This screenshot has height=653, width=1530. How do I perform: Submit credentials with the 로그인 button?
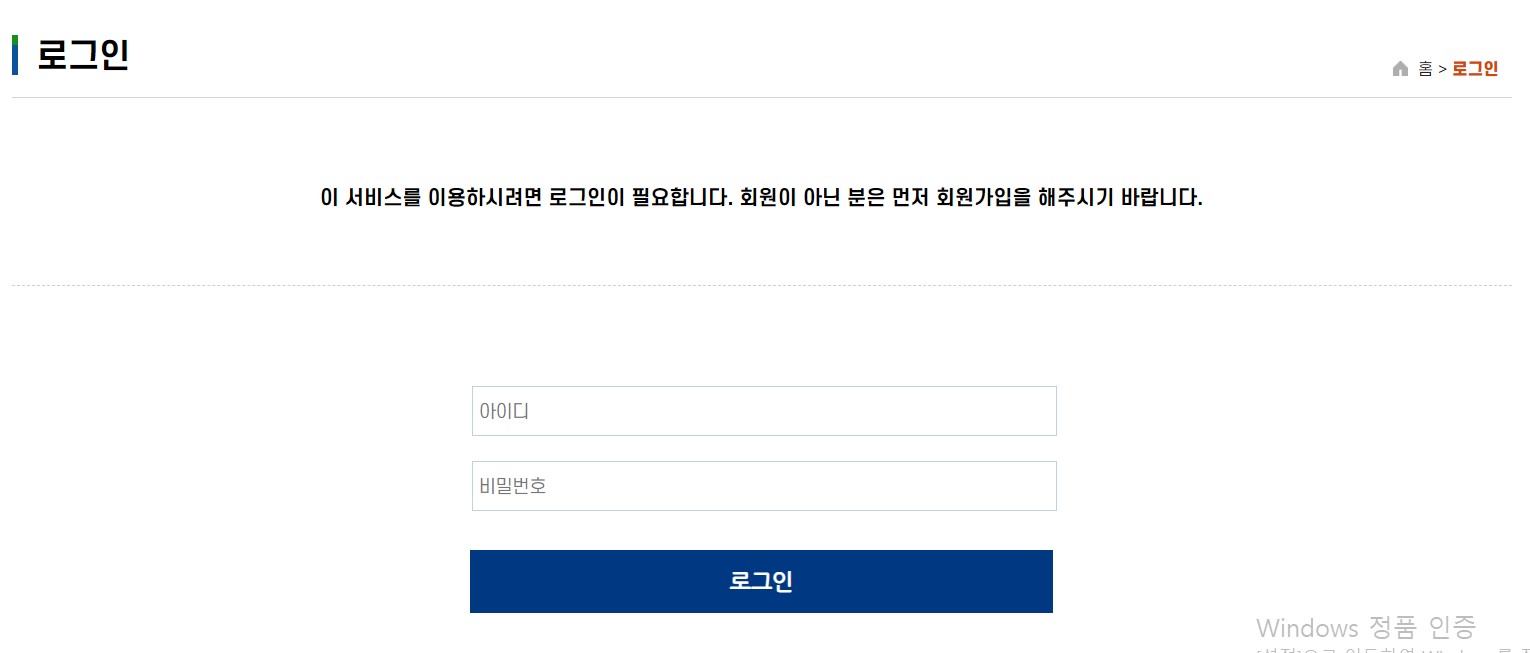point(761,581)
